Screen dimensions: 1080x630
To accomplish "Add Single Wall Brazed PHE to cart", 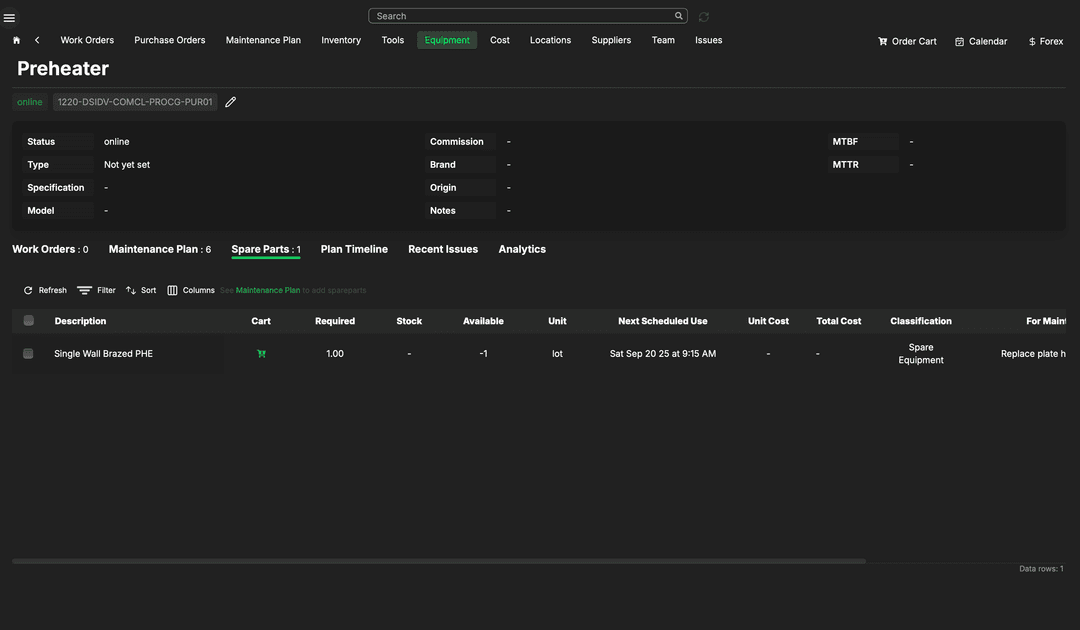I will point(261,354).
